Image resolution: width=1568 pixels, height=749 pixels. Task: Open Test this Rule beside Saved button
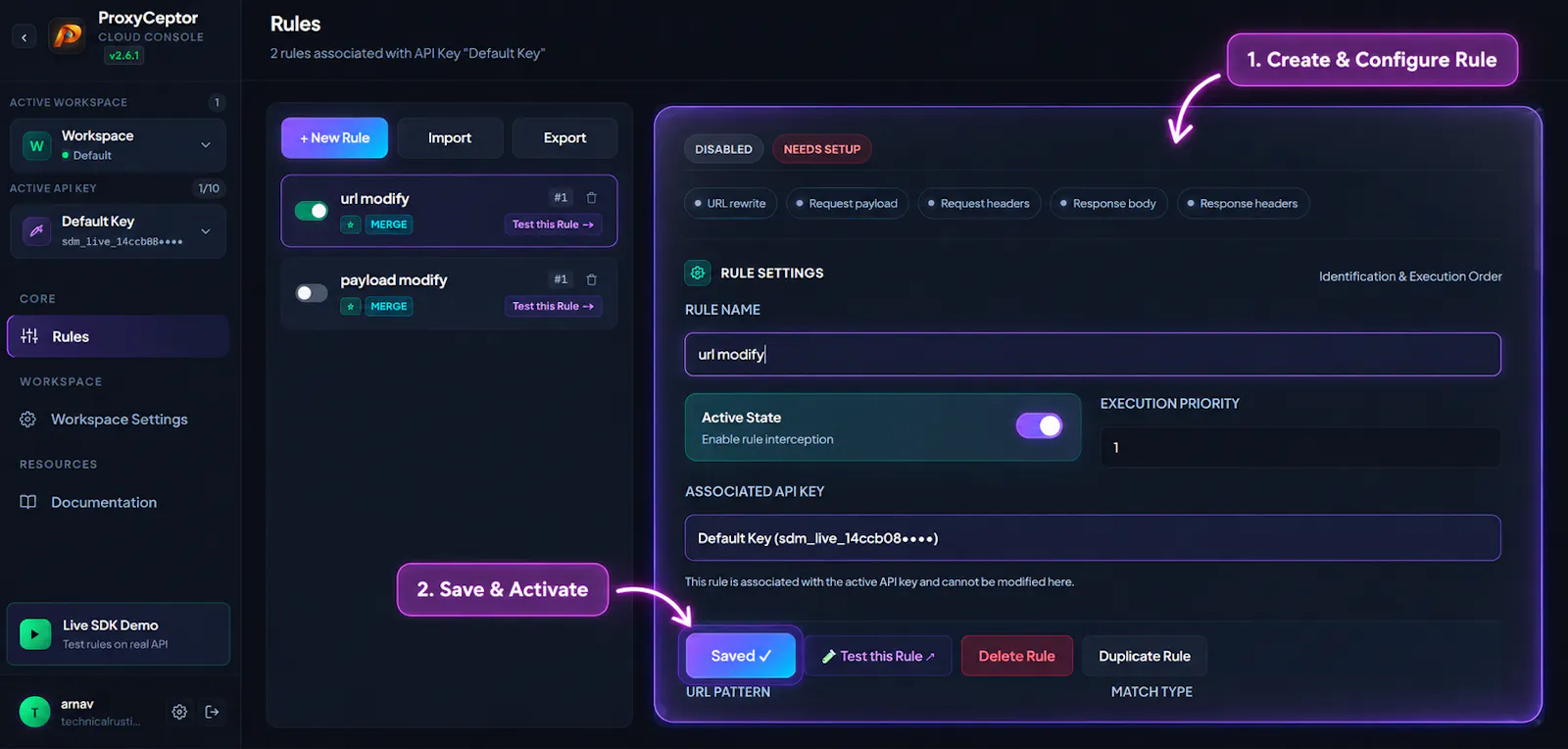878,656
